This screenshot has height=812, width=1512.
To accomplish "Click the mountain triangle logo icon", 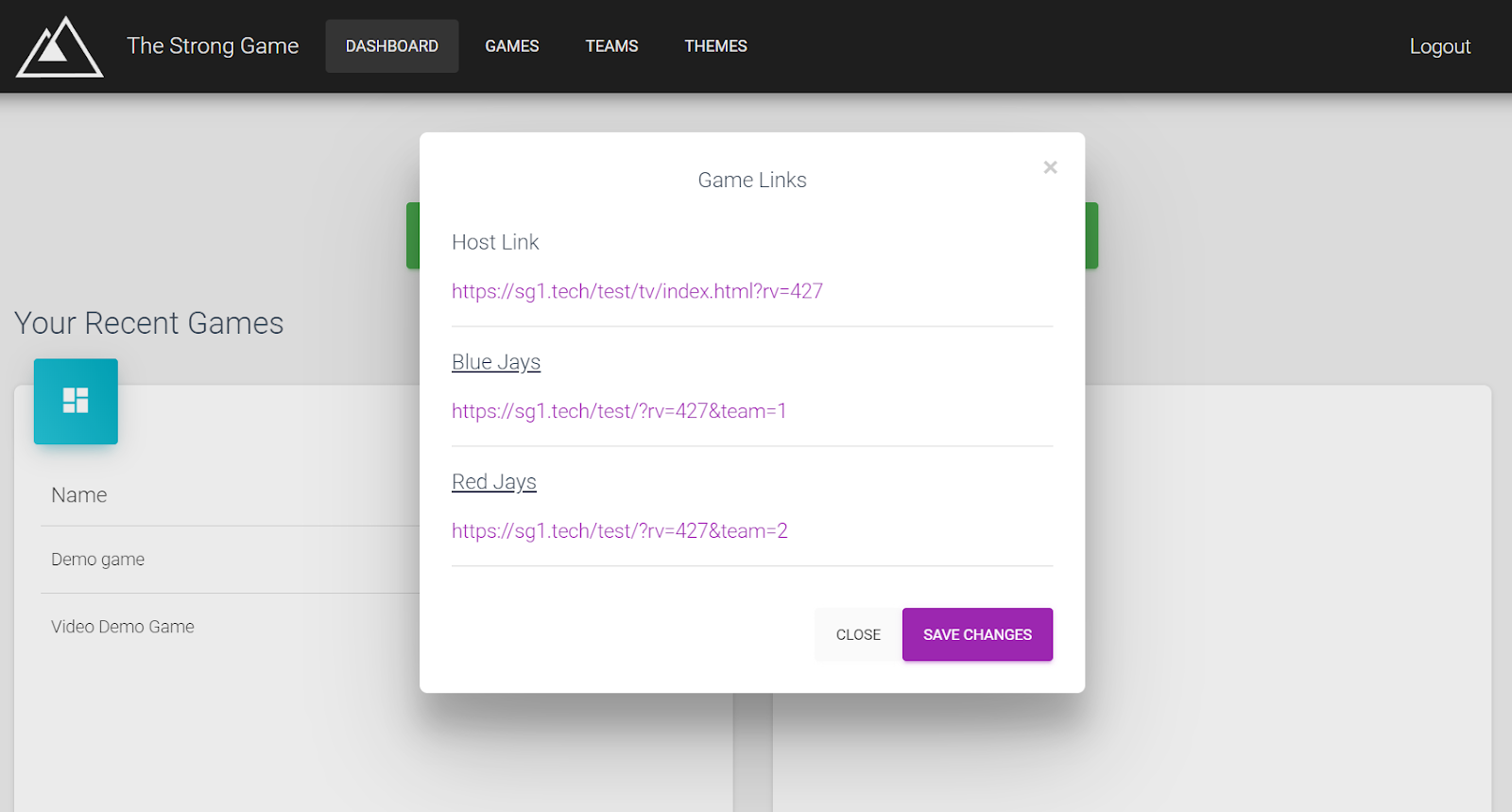I will [x=59, y=47].
